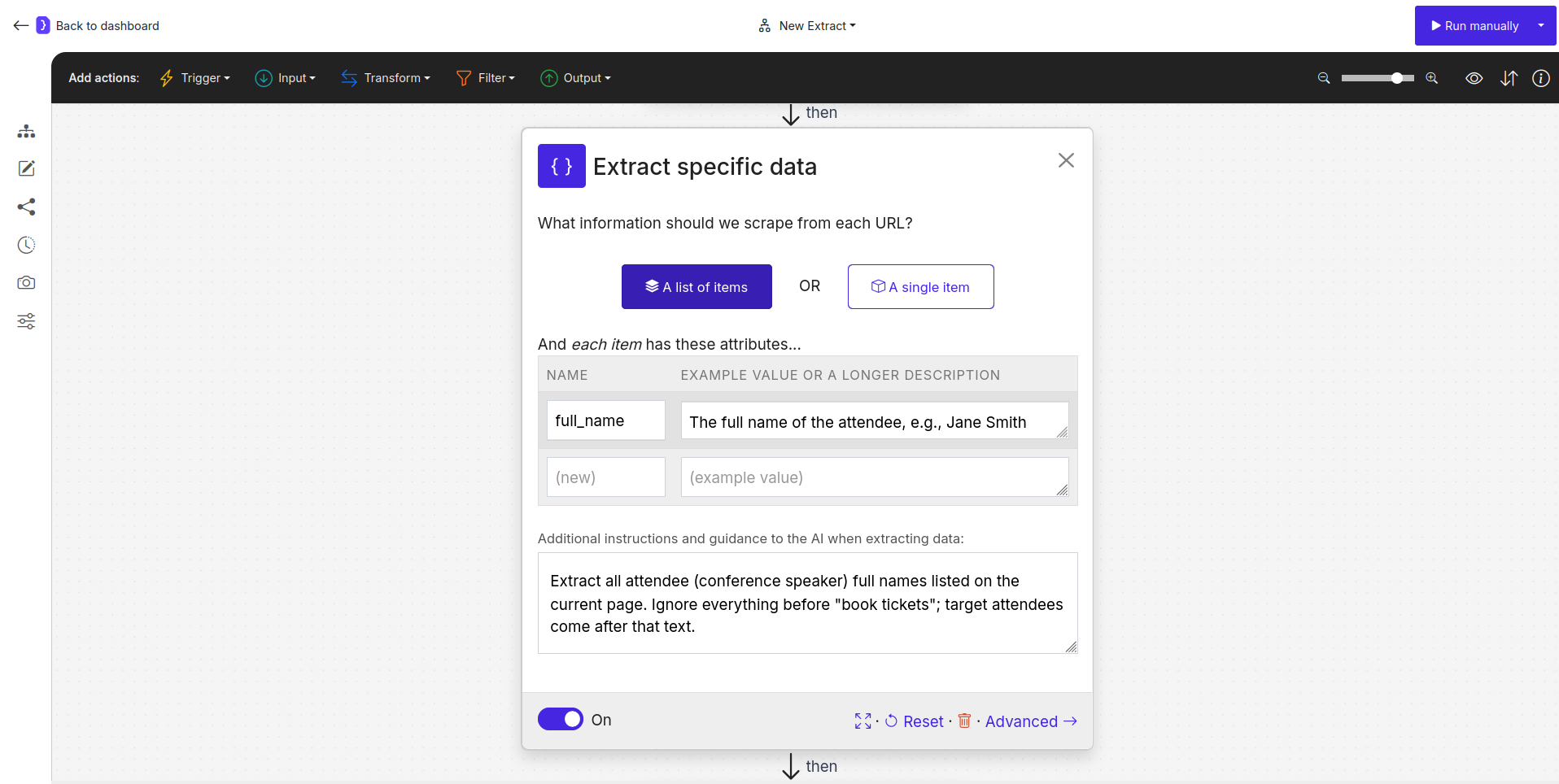1559x784 pixels.
Task: Open run history via the clock icon
Action: coord(26,245)
